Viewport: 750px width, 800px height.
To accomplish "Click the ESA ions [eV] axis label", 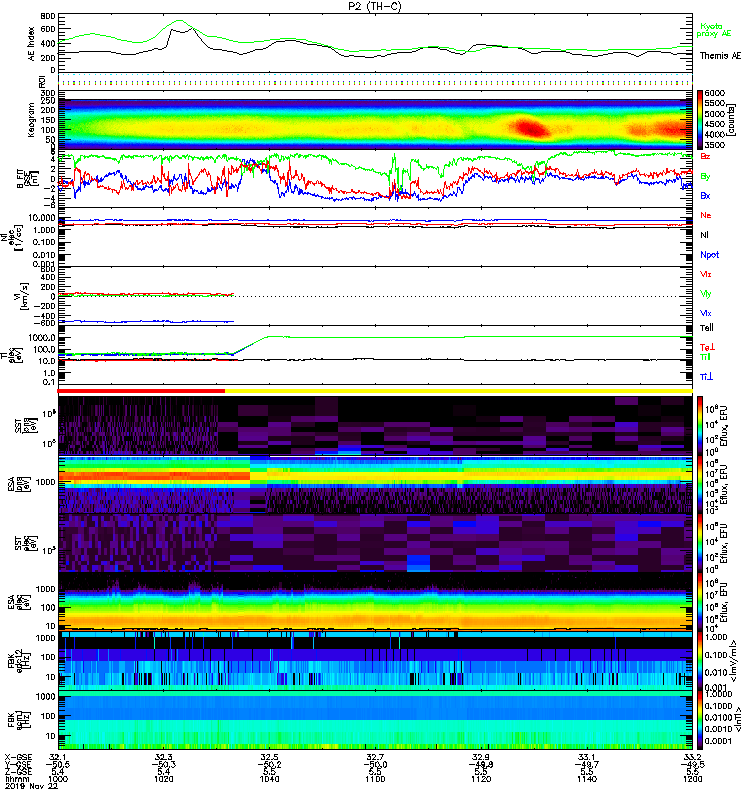I will tap(18, 485).
